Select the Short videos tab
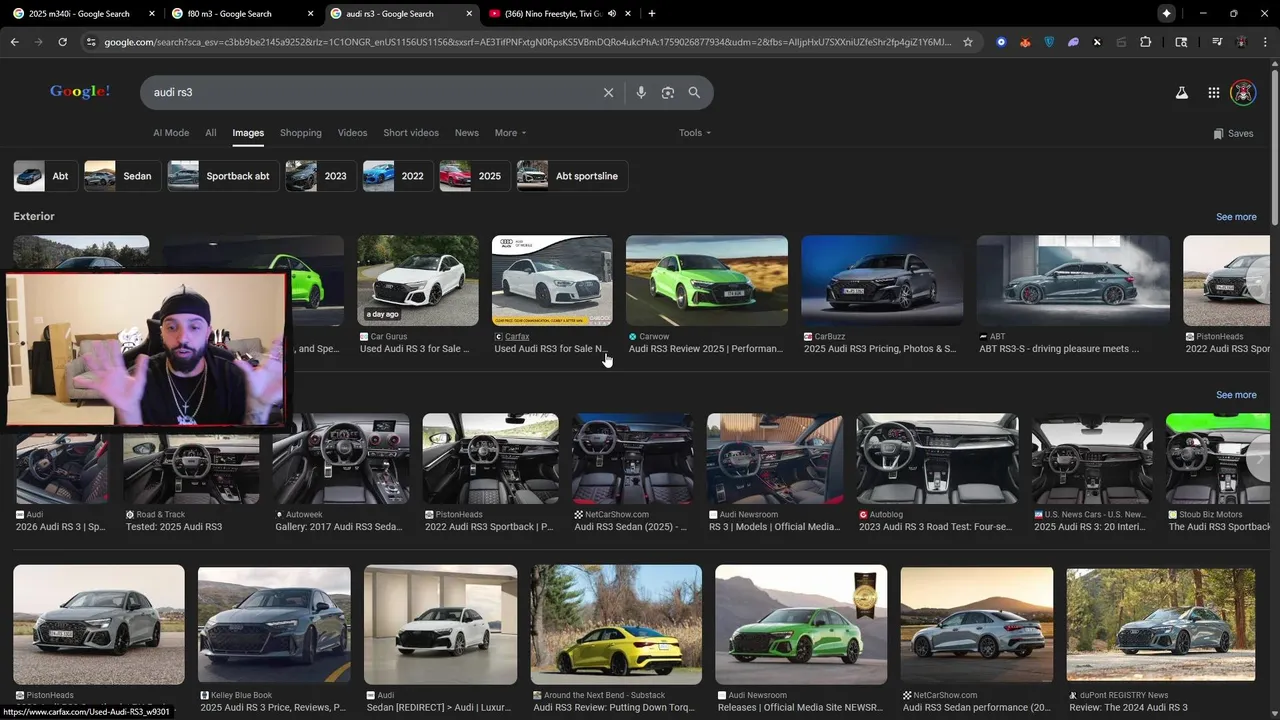Screen dimensions: 1280x720 tap(411, 133)
